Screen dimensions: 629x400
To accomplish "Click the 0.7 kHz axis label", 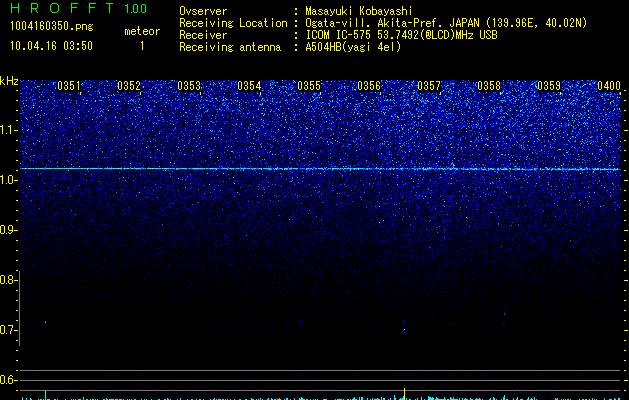I will coord(8,330).
